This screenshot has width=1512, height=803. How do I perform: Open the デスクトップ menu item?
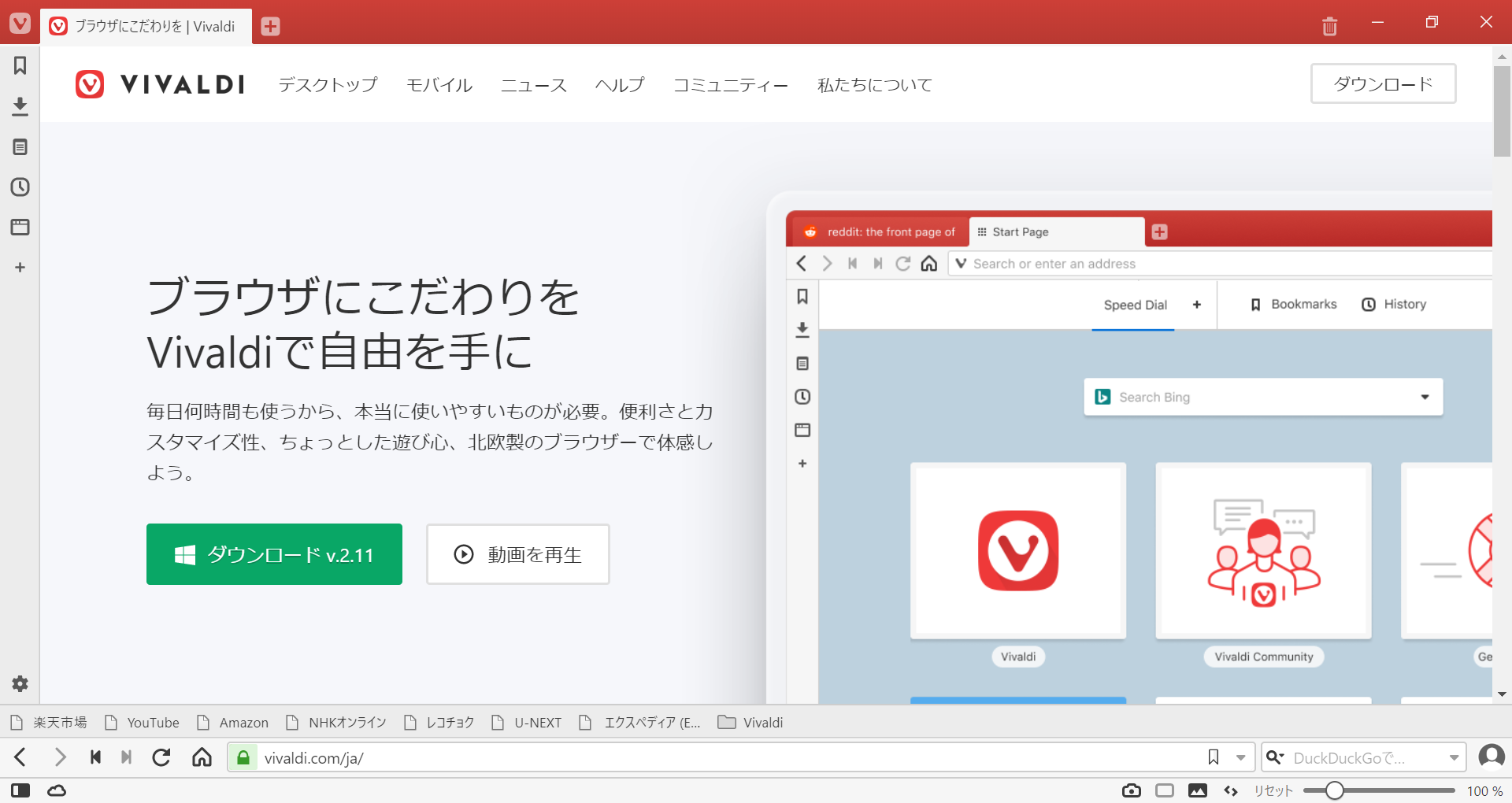[x=328, y=84]
